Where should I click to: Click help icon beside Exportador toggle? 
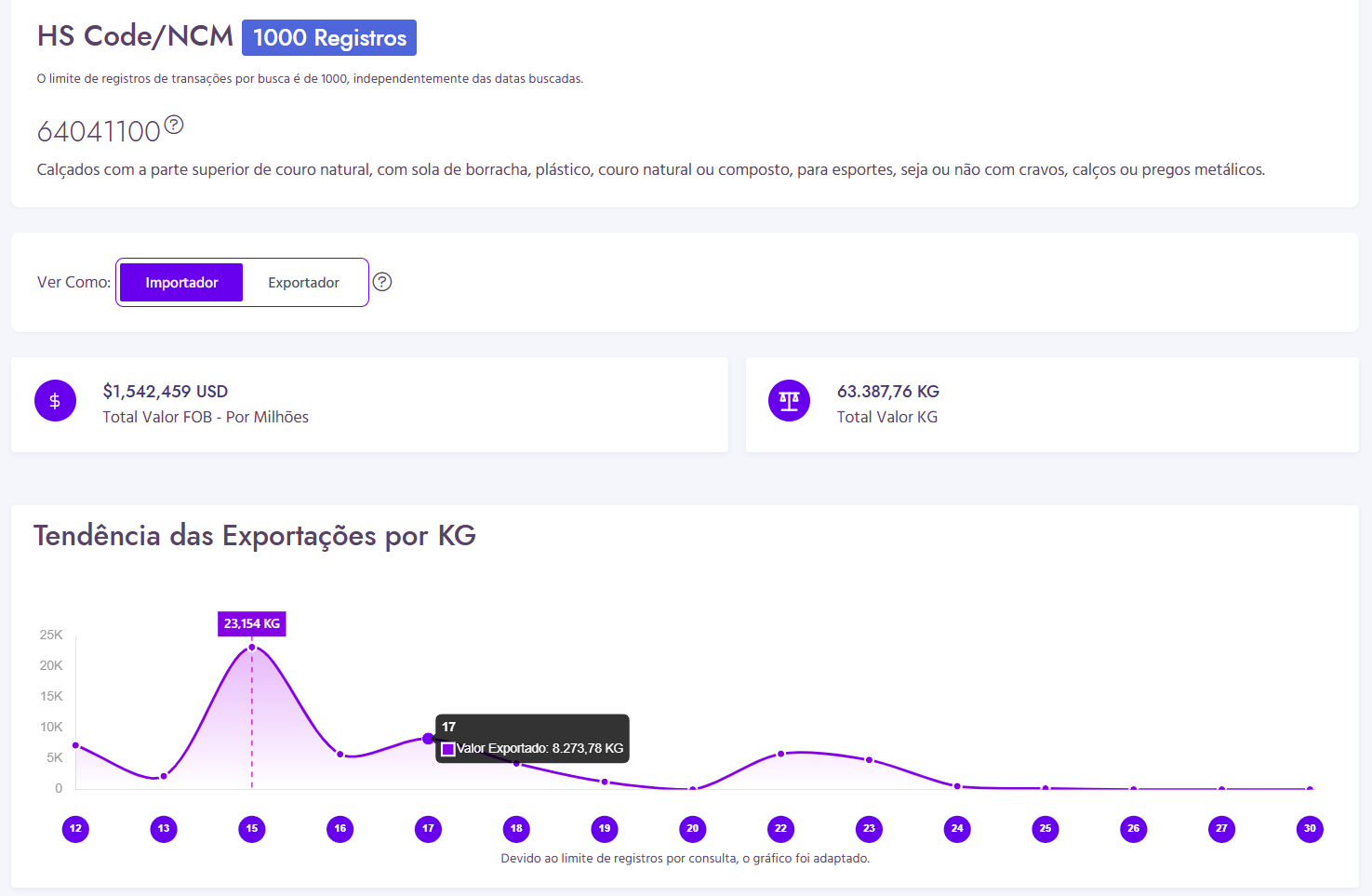point(382,282)
